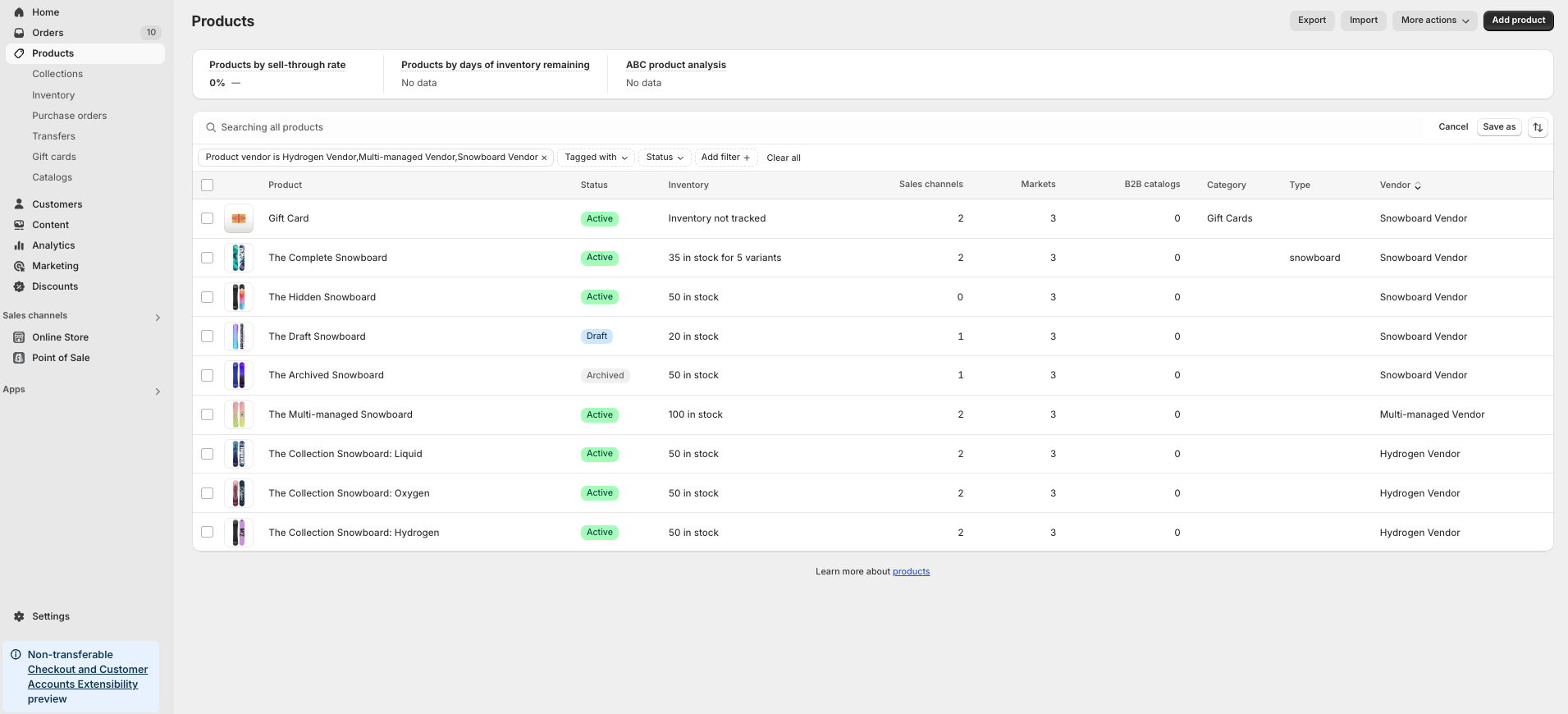Click the Home icon in the sidebar

19,12
